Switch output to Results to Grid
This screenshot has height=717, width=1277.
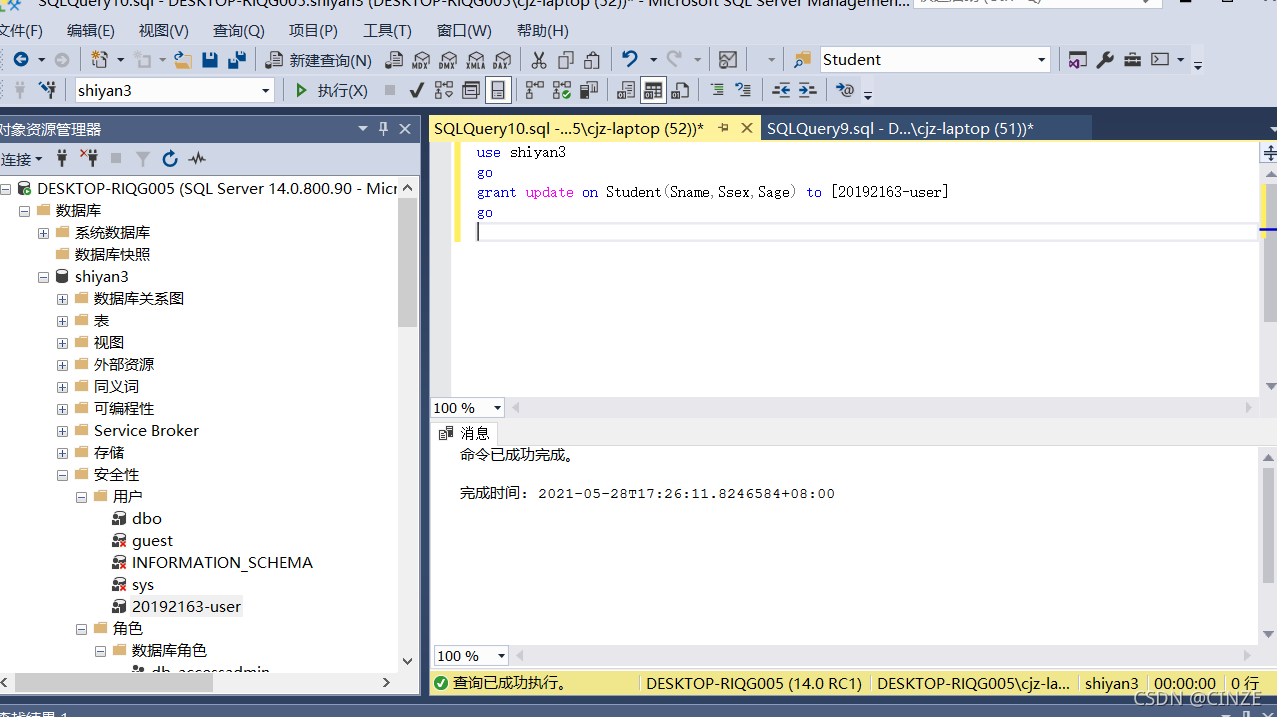pos(653,90)
